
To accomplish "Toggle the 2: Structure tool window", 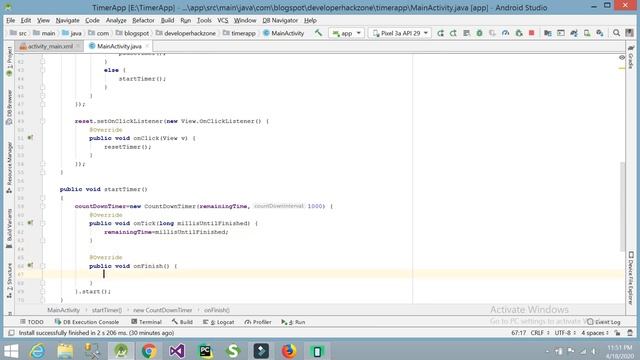I will click(x=9, y=280).
